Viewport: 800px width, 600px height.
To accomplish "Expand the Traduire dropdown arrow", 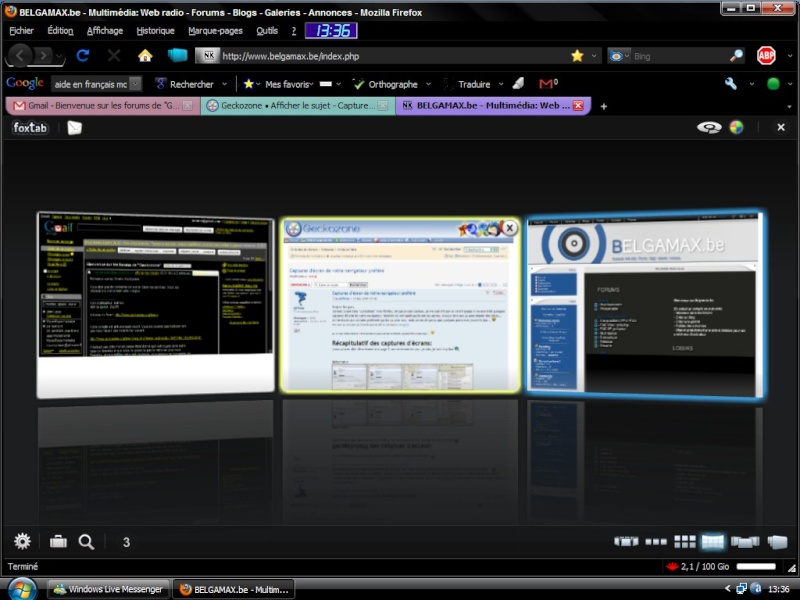I will click(501, 84).
